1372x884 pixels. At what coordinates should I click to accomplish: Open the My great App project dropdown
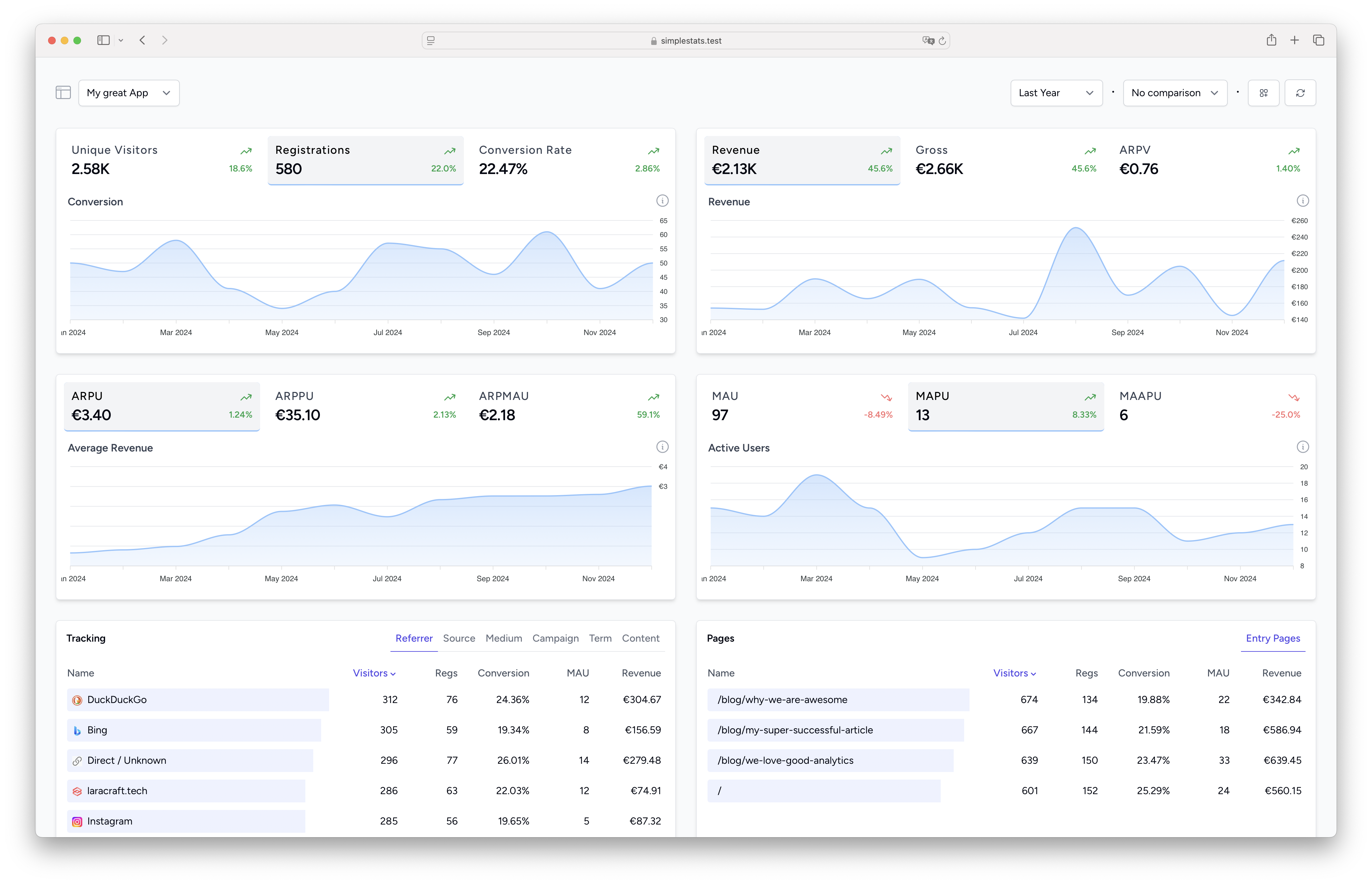[x=128, y=93]
